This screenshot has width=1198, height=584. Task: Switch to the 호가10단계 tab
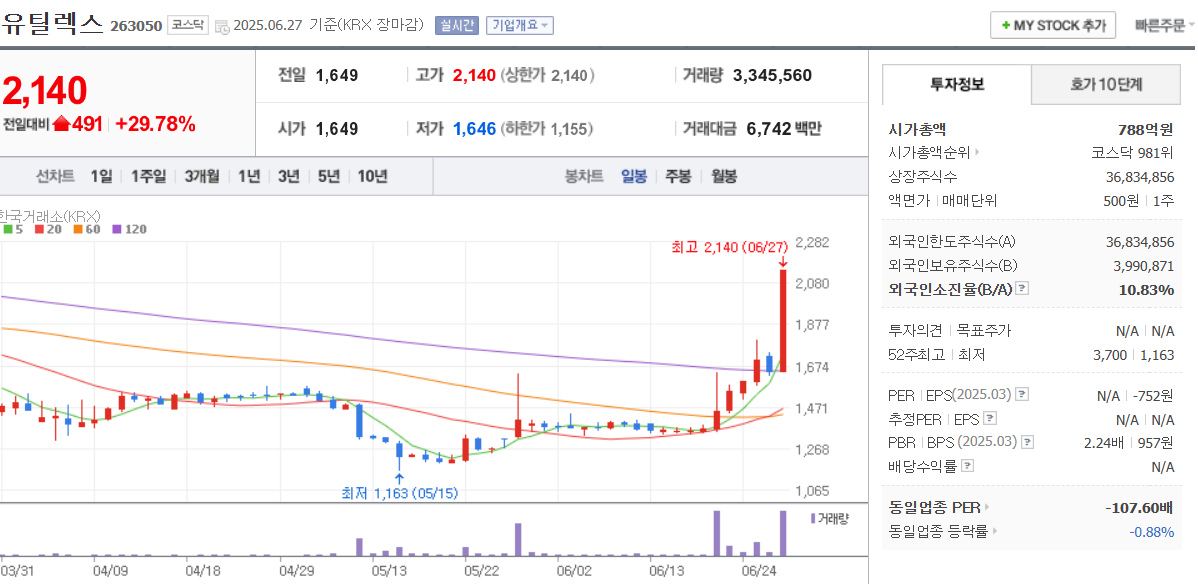pyautogui.click(x=1106, y=84)
